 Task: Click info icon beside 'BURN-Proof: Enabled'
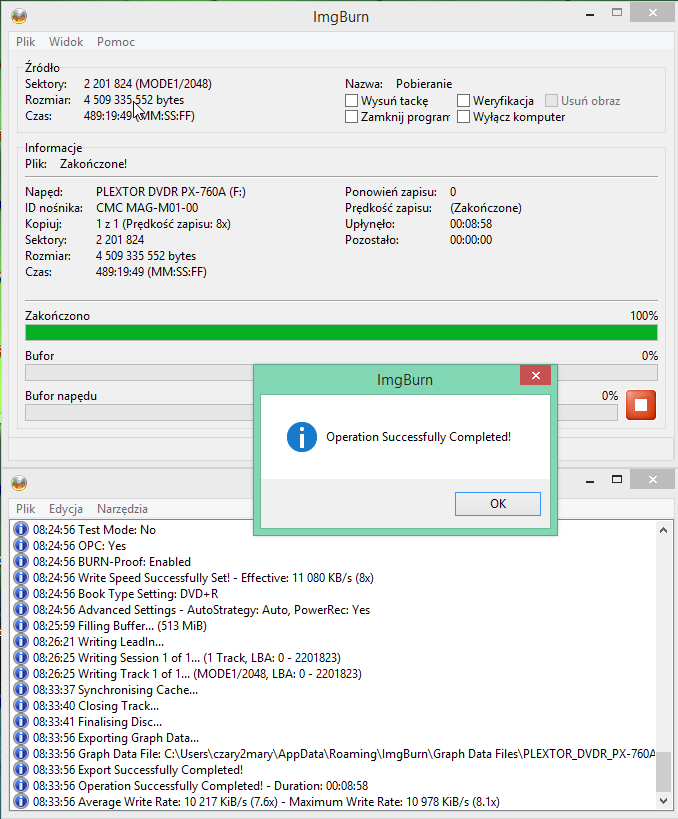(21, 561)
